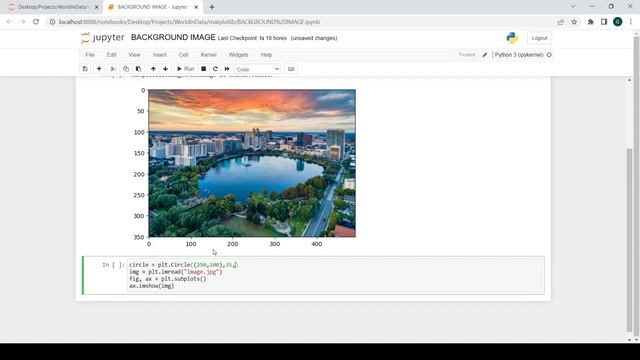Reload the page
Screen dimensions: 640x360
coord(36,22)
